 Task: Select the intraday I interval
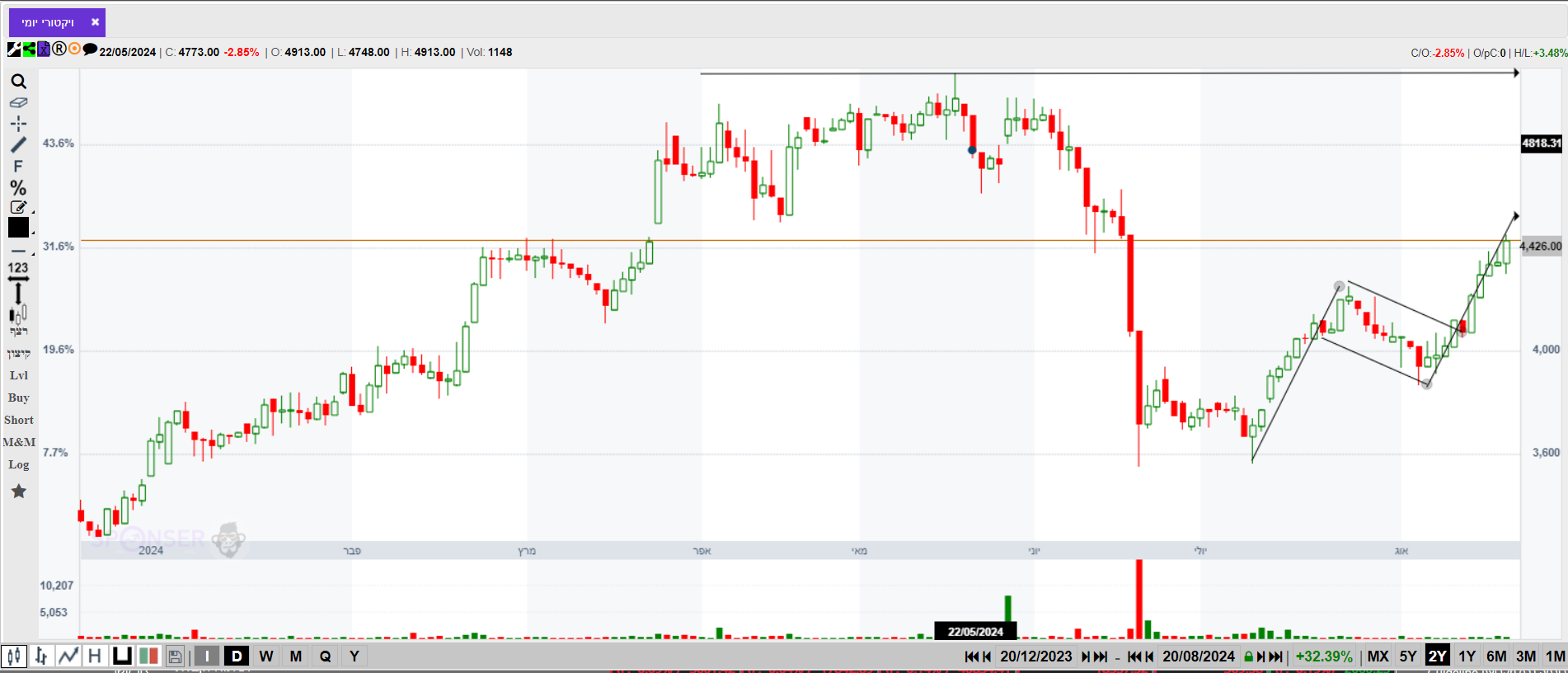point(207,657)
